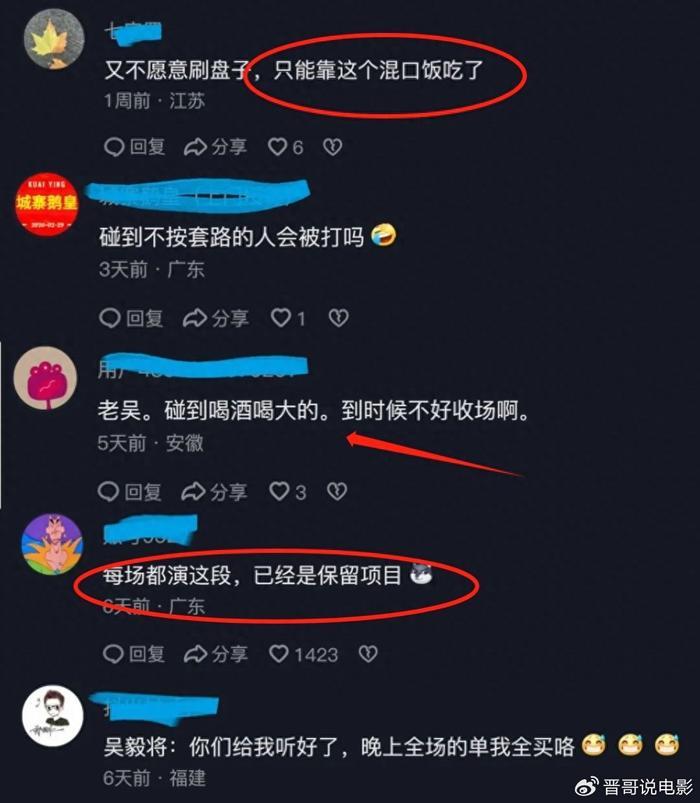Click the 晋哥说电影 Weibo watermark
The image size is (700, 803).
tap(634, 786)
